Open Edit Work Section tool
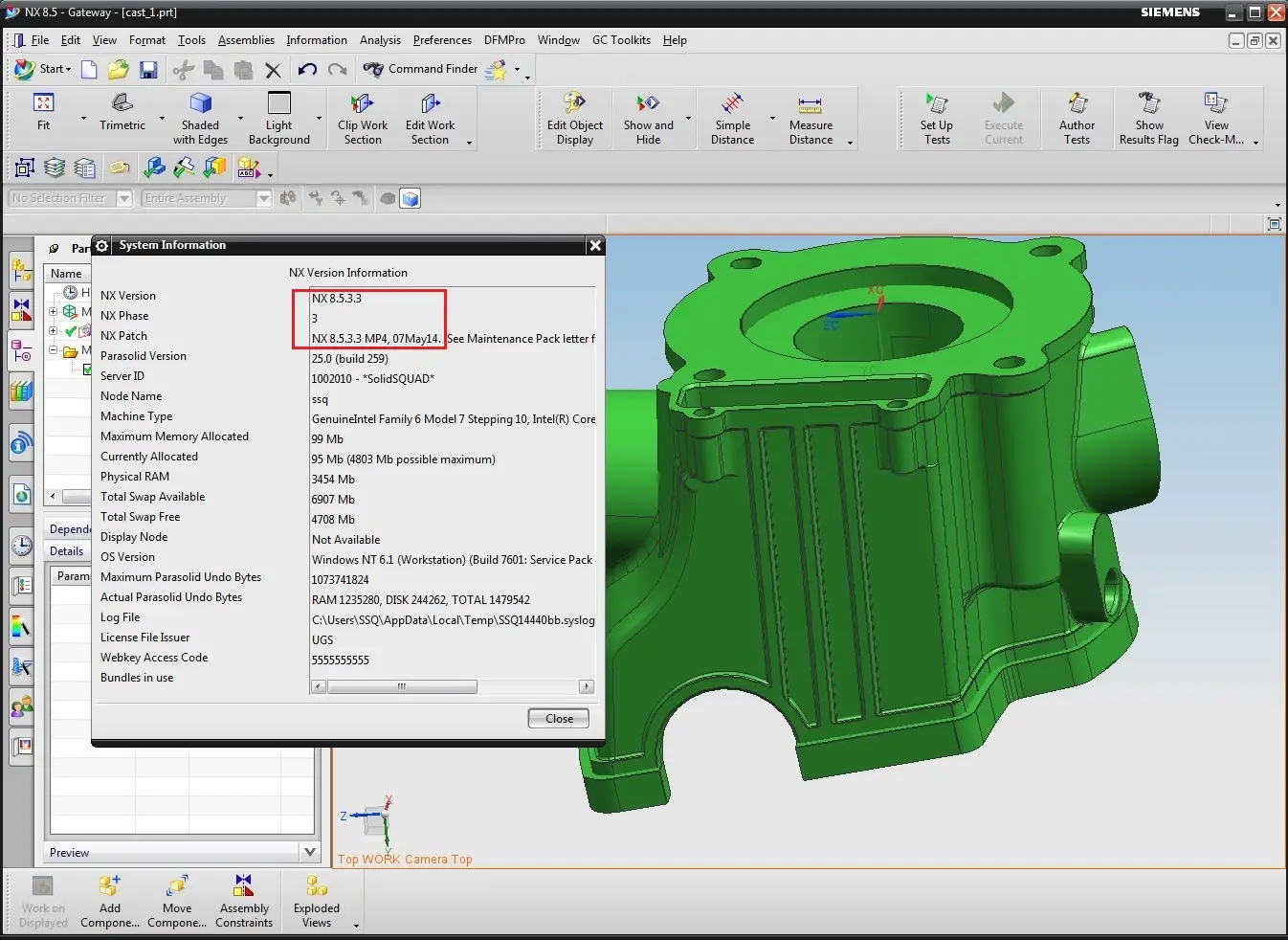The height and width of the screenshot is (940, 1288). (430, 118)
